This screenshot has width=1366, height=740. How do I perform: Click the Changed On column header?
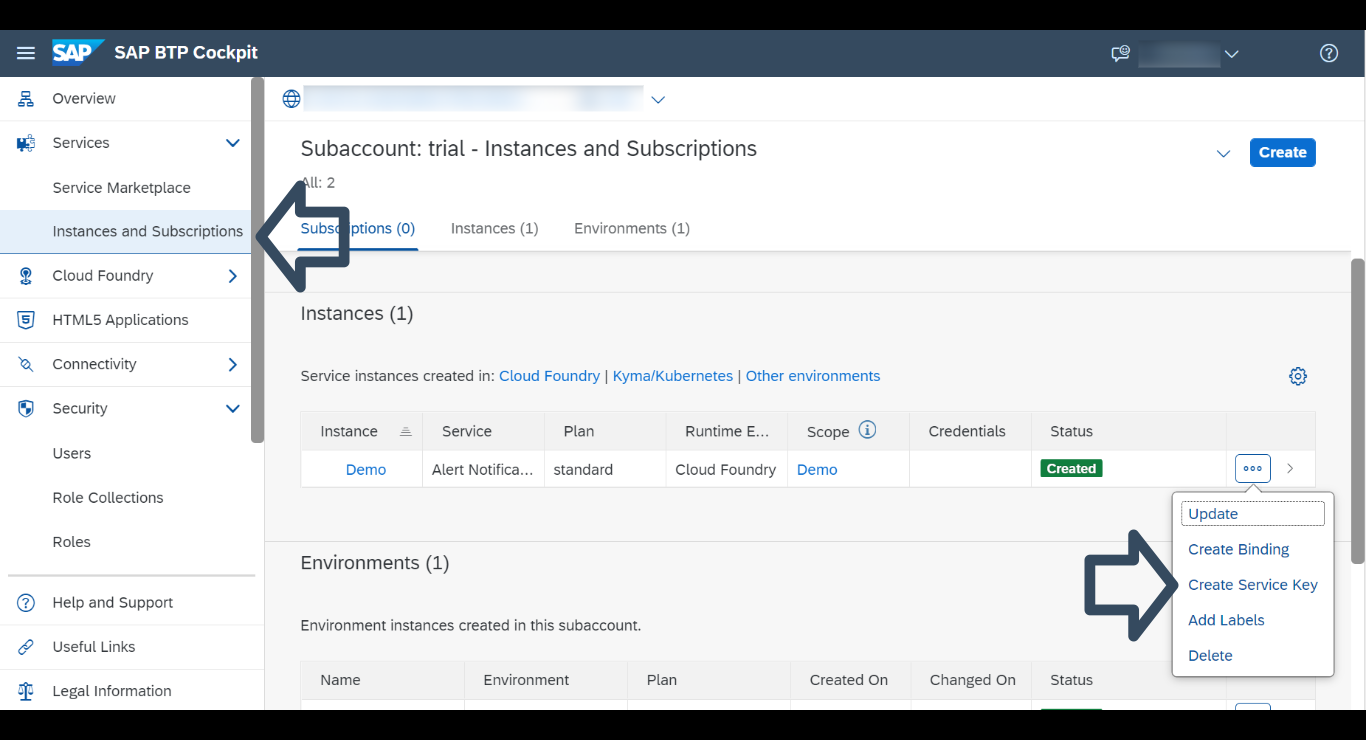[x=972, y=680]
